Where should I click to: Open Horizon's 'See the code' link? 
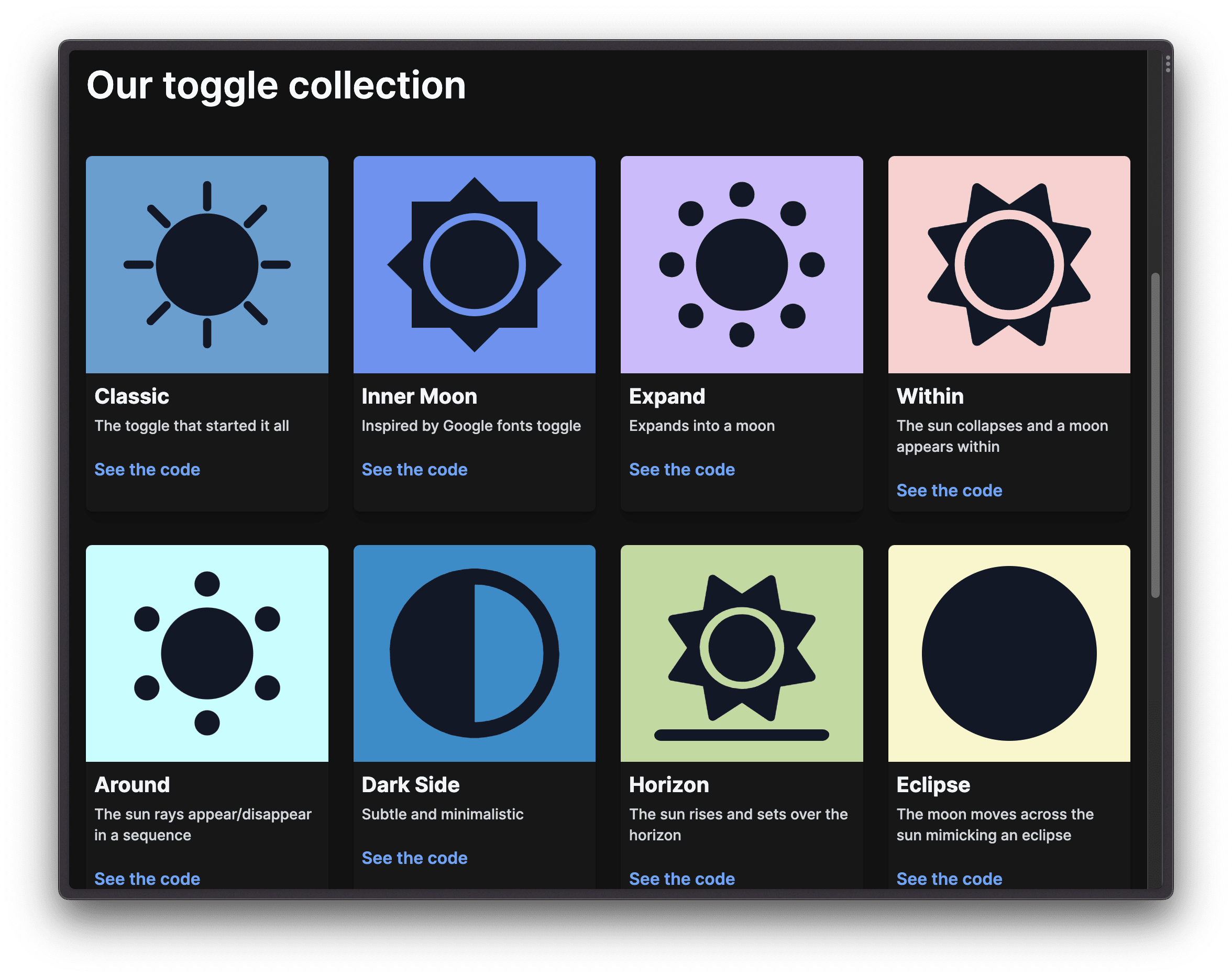pyautogui.click(x=681, y=879)
